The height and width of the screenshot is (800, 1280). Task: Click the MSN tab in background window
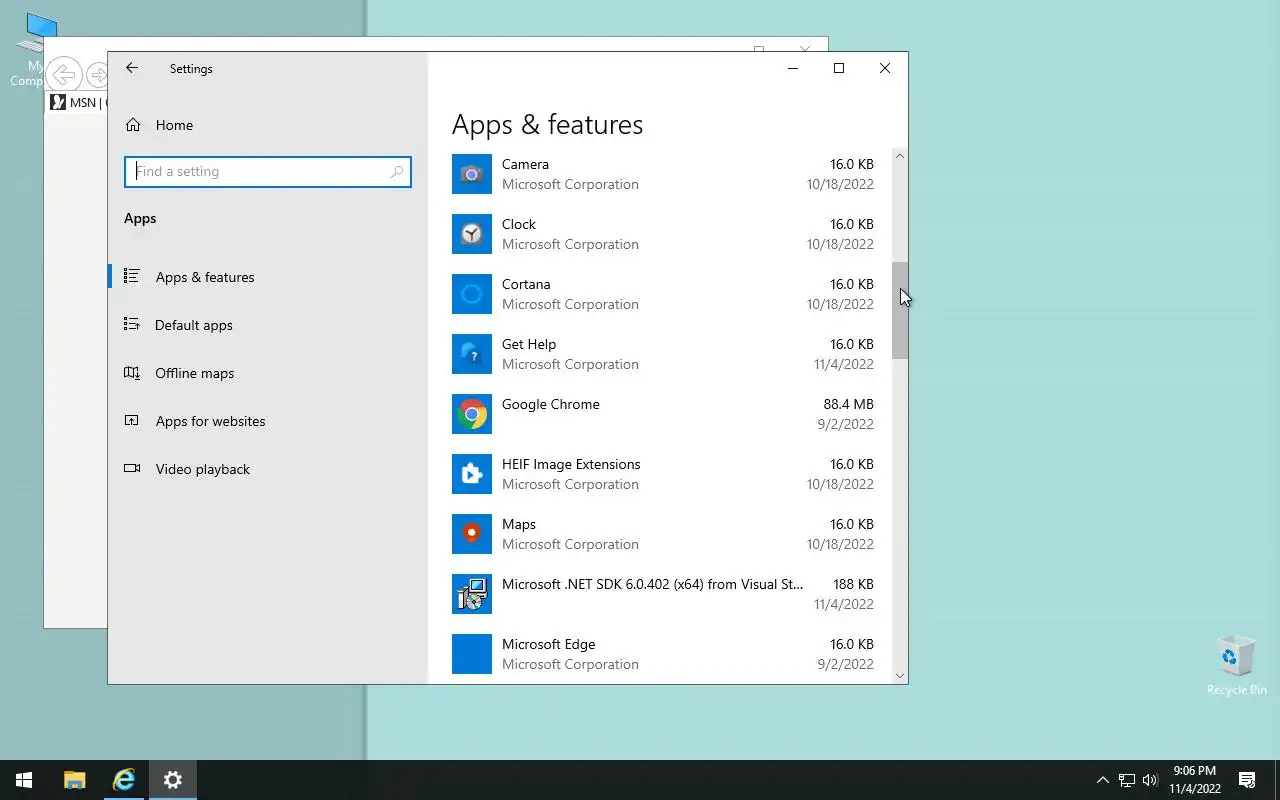pos(76,102)
